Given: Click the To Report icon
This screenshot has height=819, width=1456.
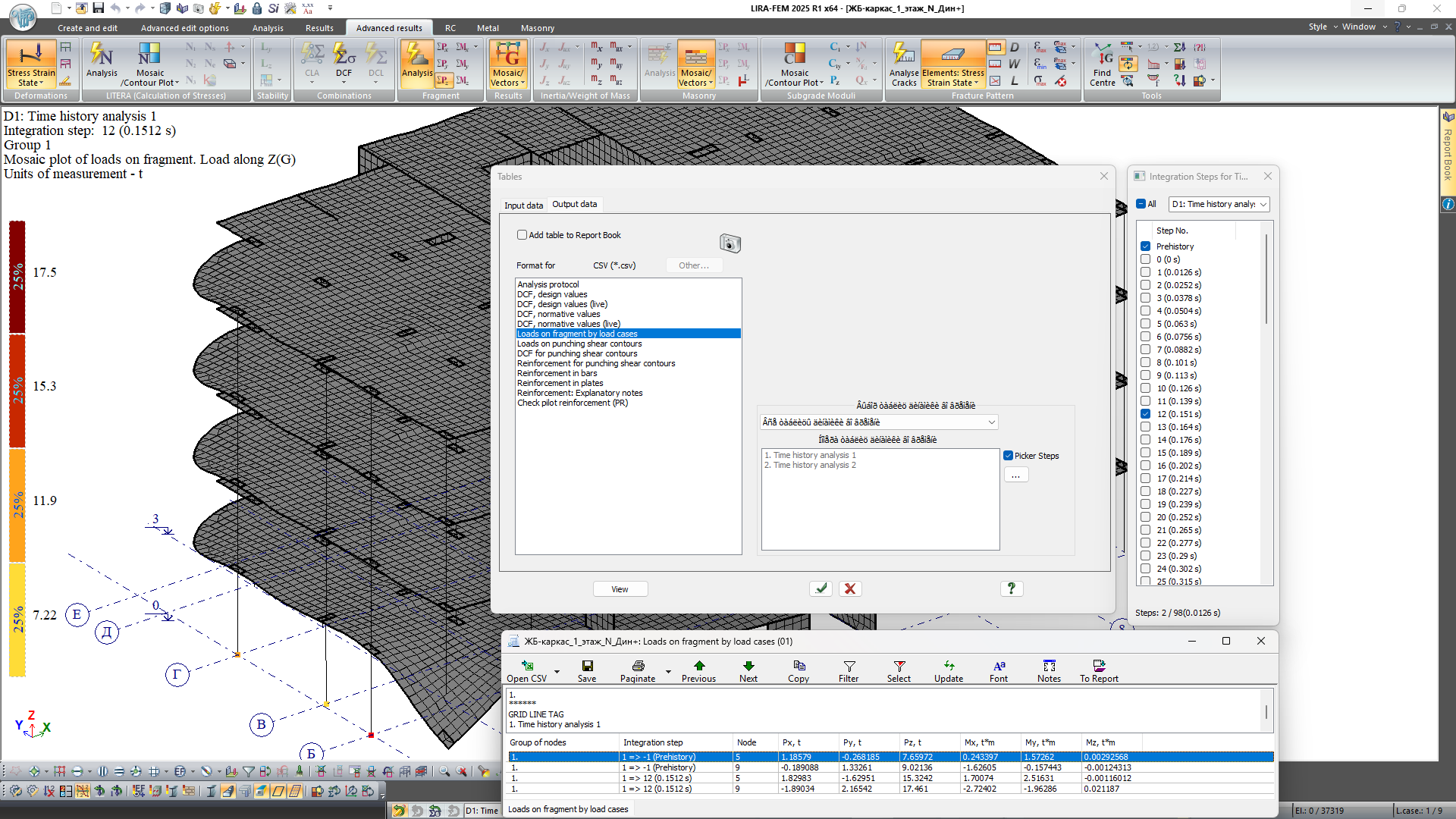Looking at the screenshot, I should (1098, 666).
